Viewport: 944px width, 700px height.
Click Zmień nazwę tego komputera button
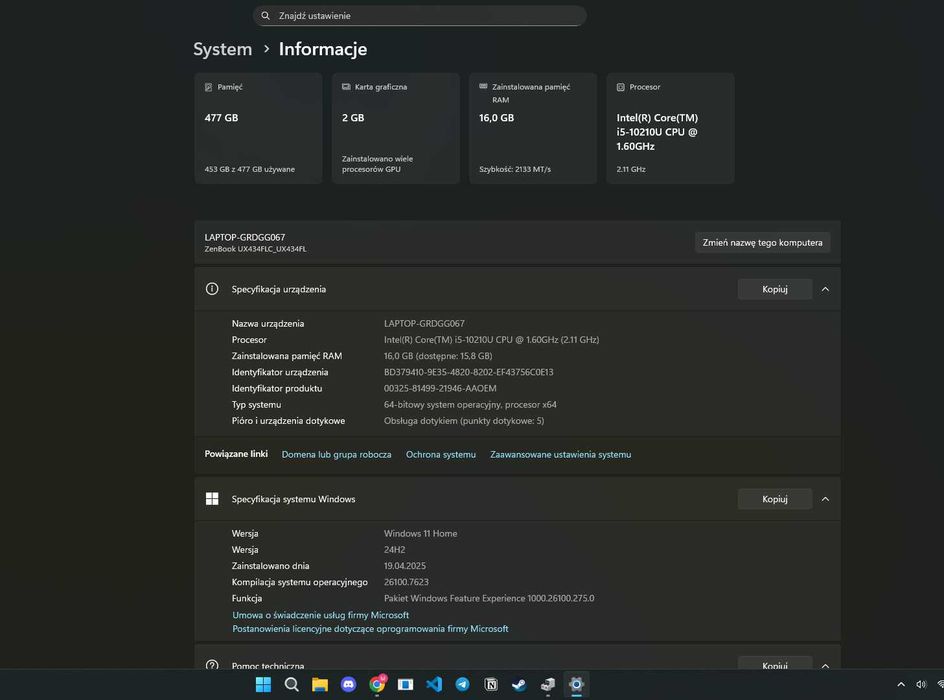pyautogui.click(x=762, y=243)
